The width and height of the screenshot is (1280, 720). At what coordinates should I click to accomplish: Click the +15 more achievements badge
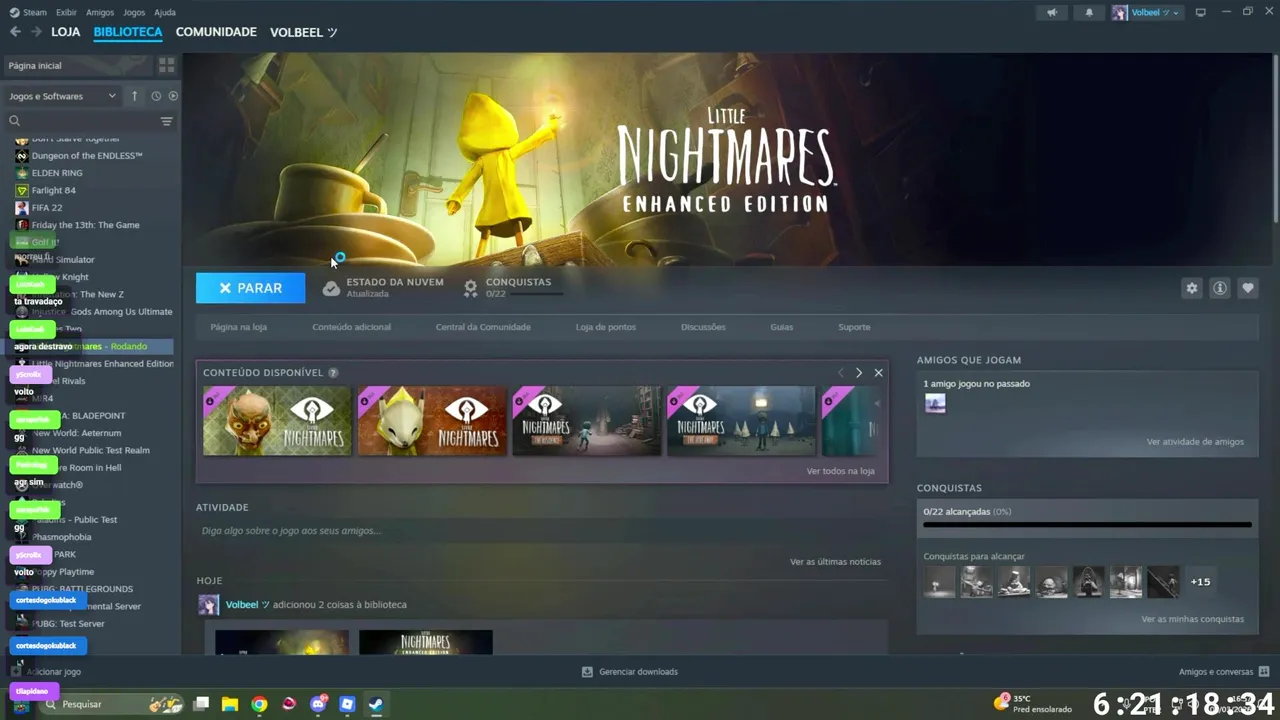[x=1200, y=582]
